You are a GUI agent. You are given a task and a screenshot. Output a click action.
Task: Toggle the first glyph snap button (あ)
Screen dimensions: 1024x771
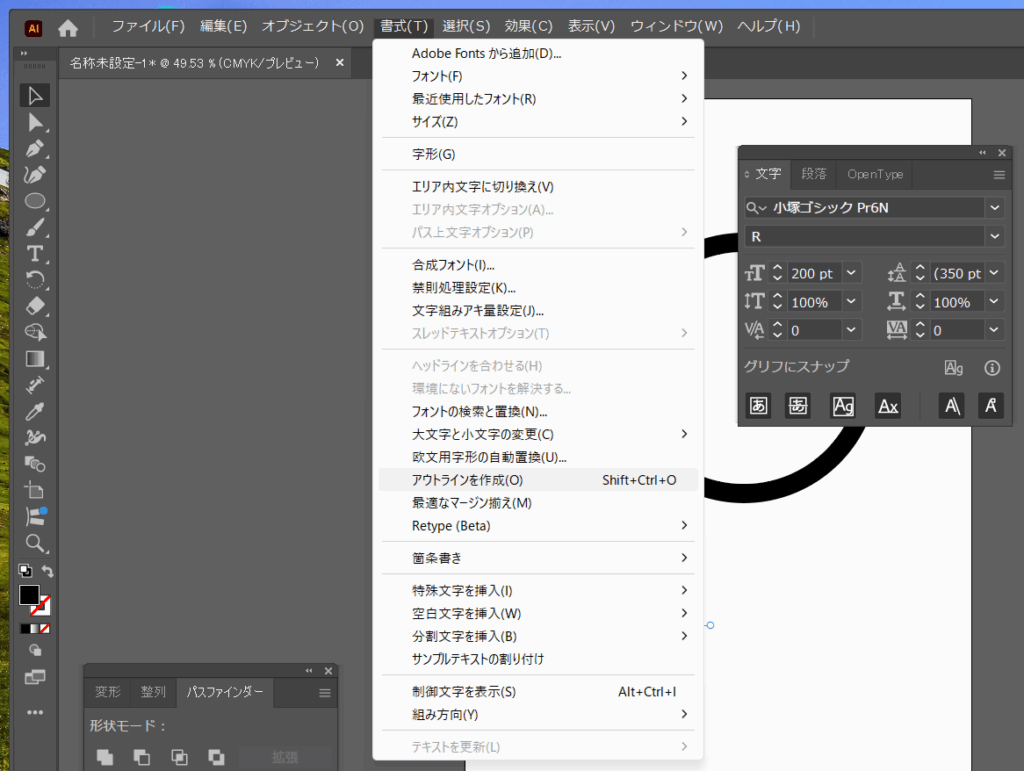(759, 405)
